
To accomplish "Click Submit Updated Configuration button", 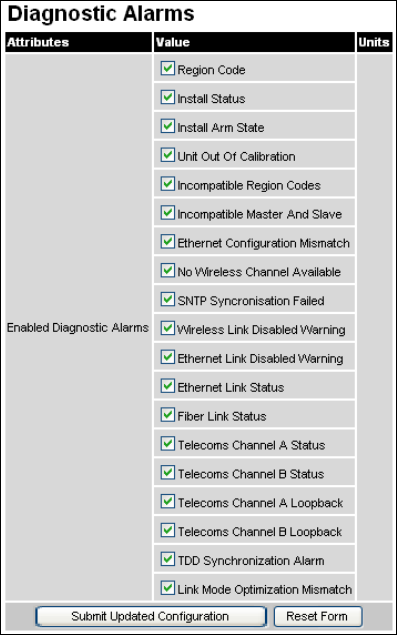I will 150,616.
